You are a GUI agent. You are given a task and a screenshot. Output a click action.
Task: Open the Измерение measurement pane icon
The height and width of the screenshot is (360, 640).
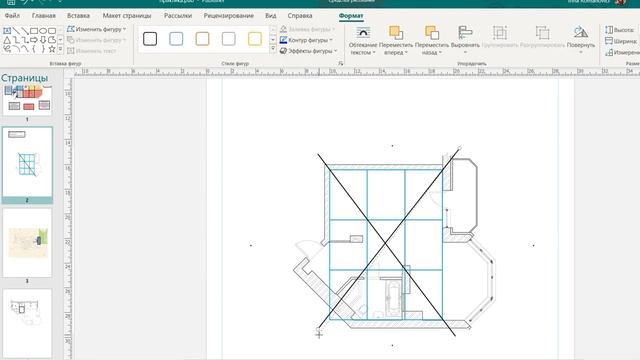point(609,52)
